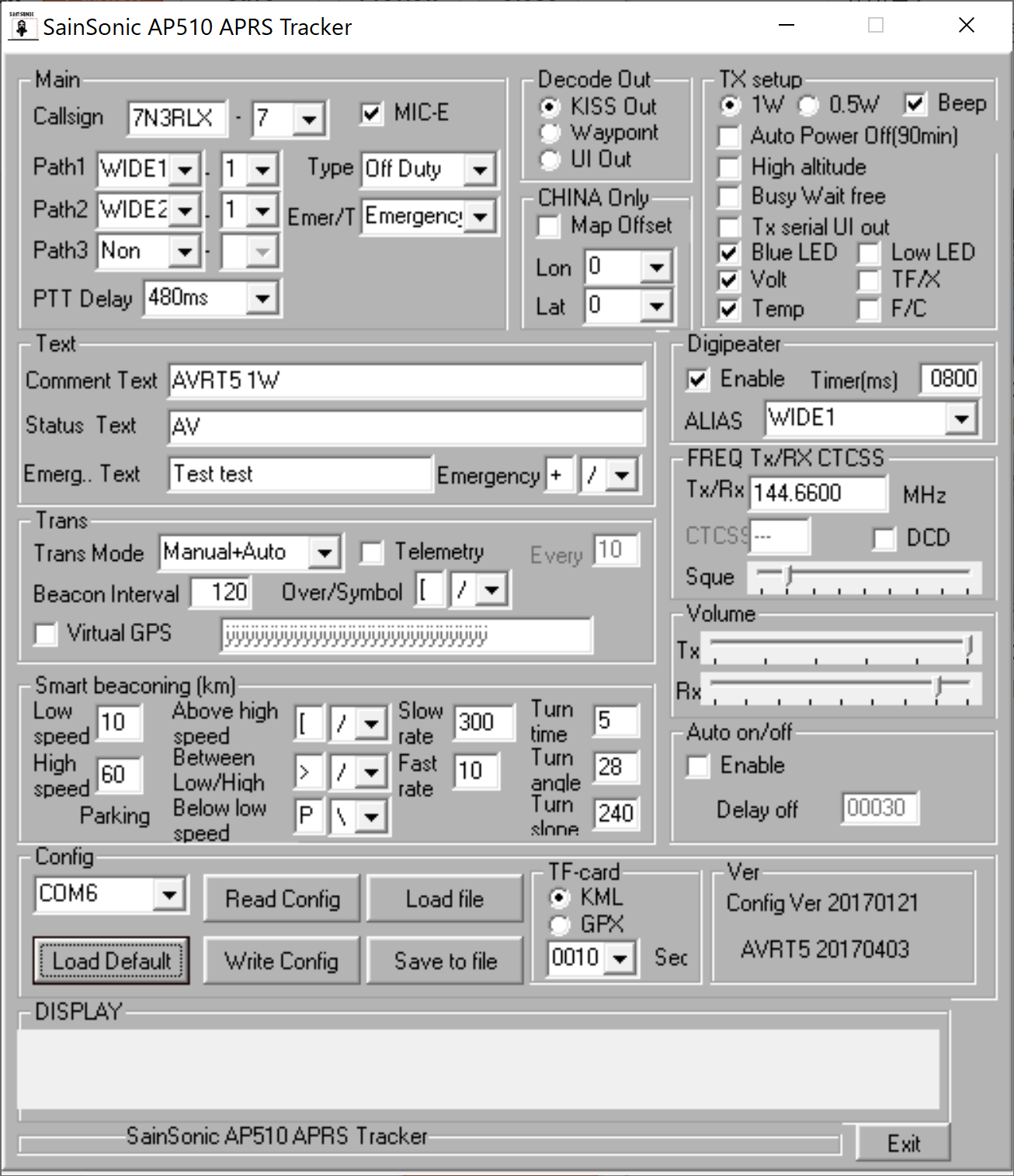Click the Comment Text field
1014x1176 pixels.
click(407, 381)
